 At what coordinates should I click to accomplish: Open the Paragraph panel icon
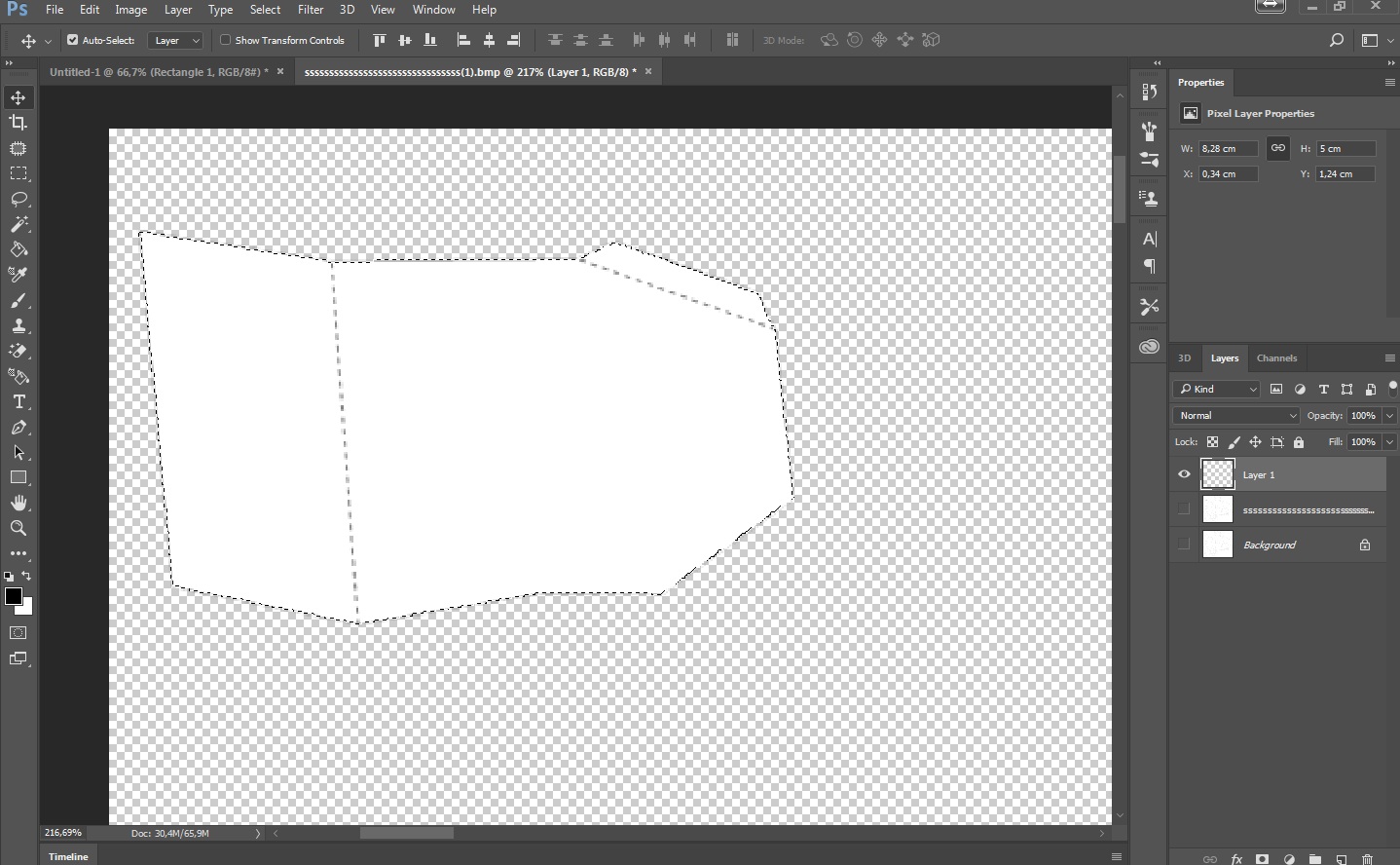click(1150, 266)
